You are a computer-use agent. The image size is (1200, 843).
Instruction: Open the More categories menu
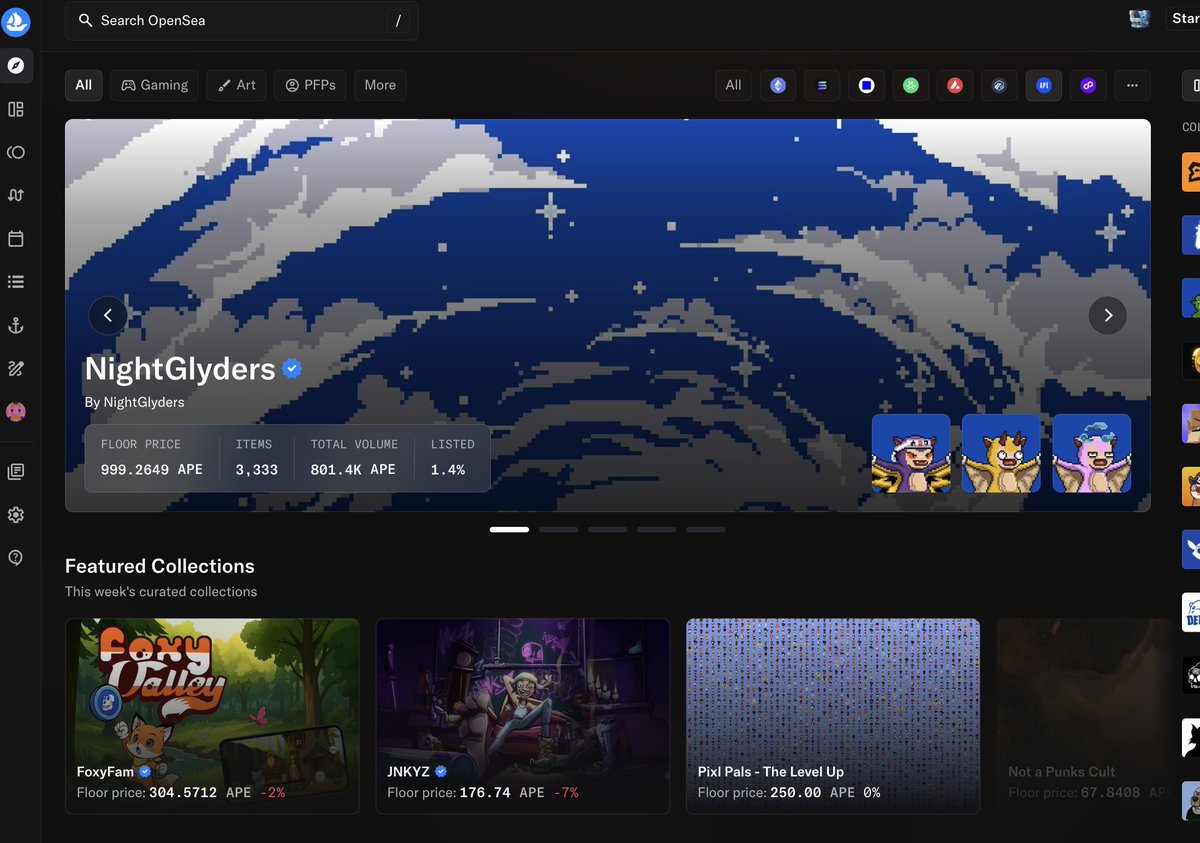point(380,85)
